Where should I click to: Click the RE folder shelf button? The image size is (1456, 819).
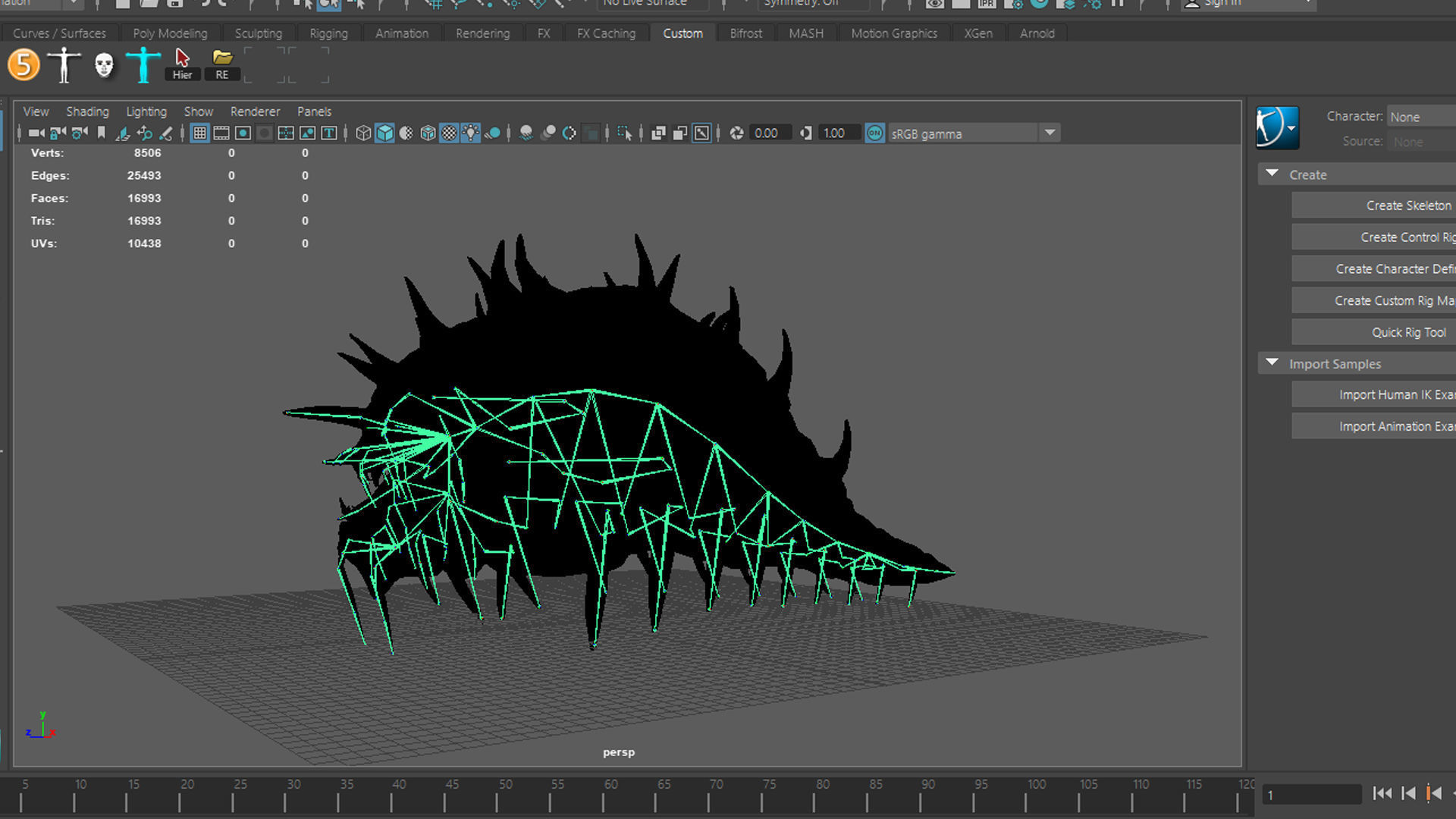[222, 64]
